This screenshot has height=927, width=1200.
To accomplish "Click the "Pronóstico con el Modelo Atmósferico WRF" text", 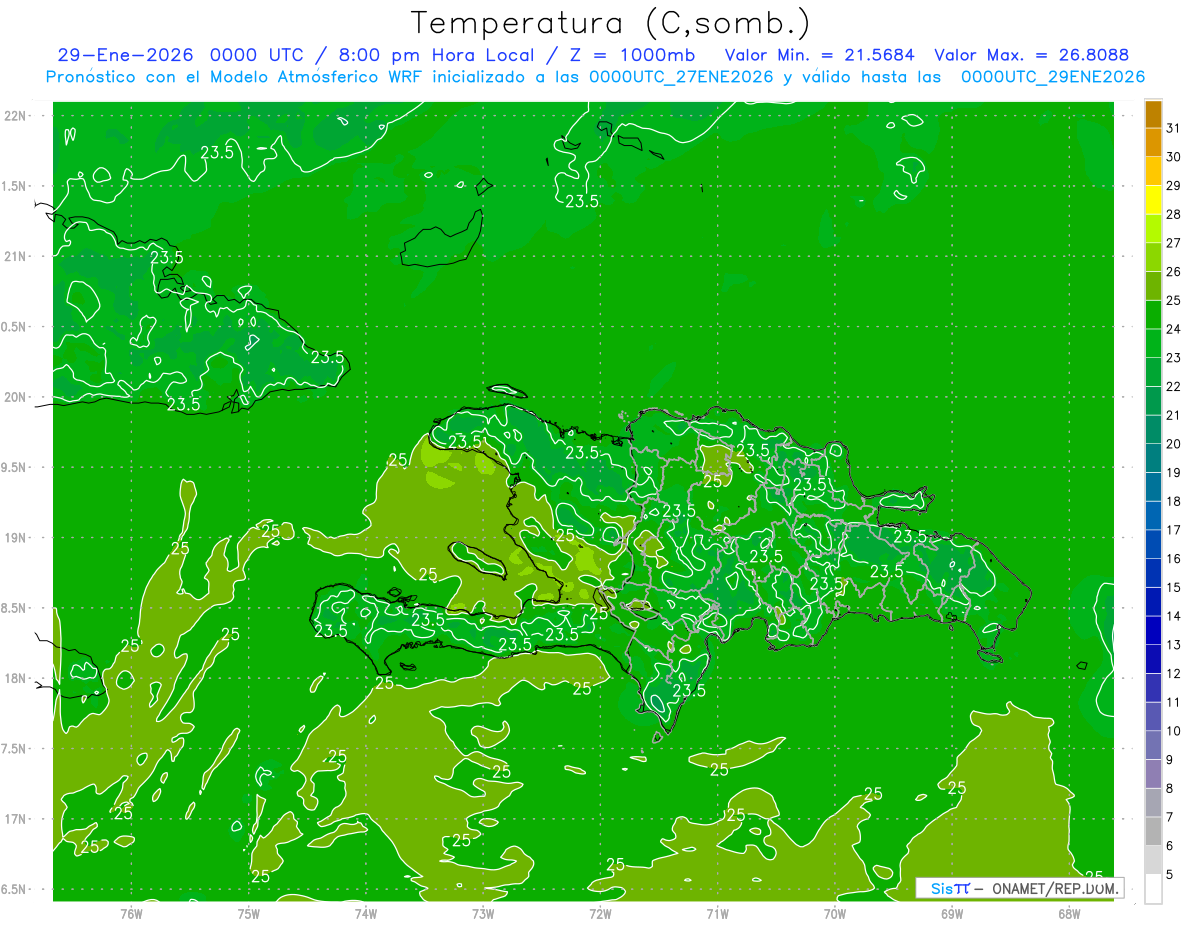I will point(235,77).
